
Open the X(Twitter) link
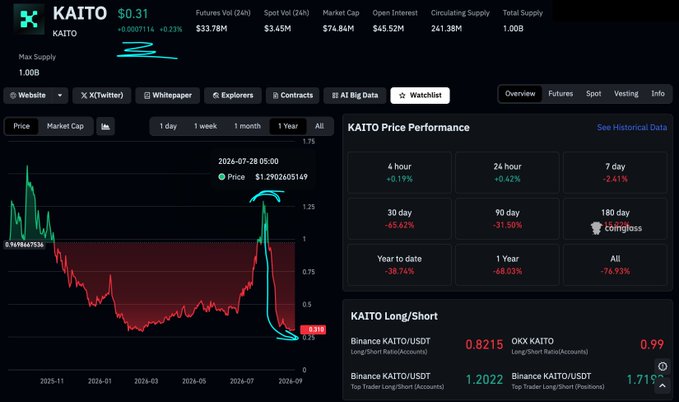pos(102,95)
